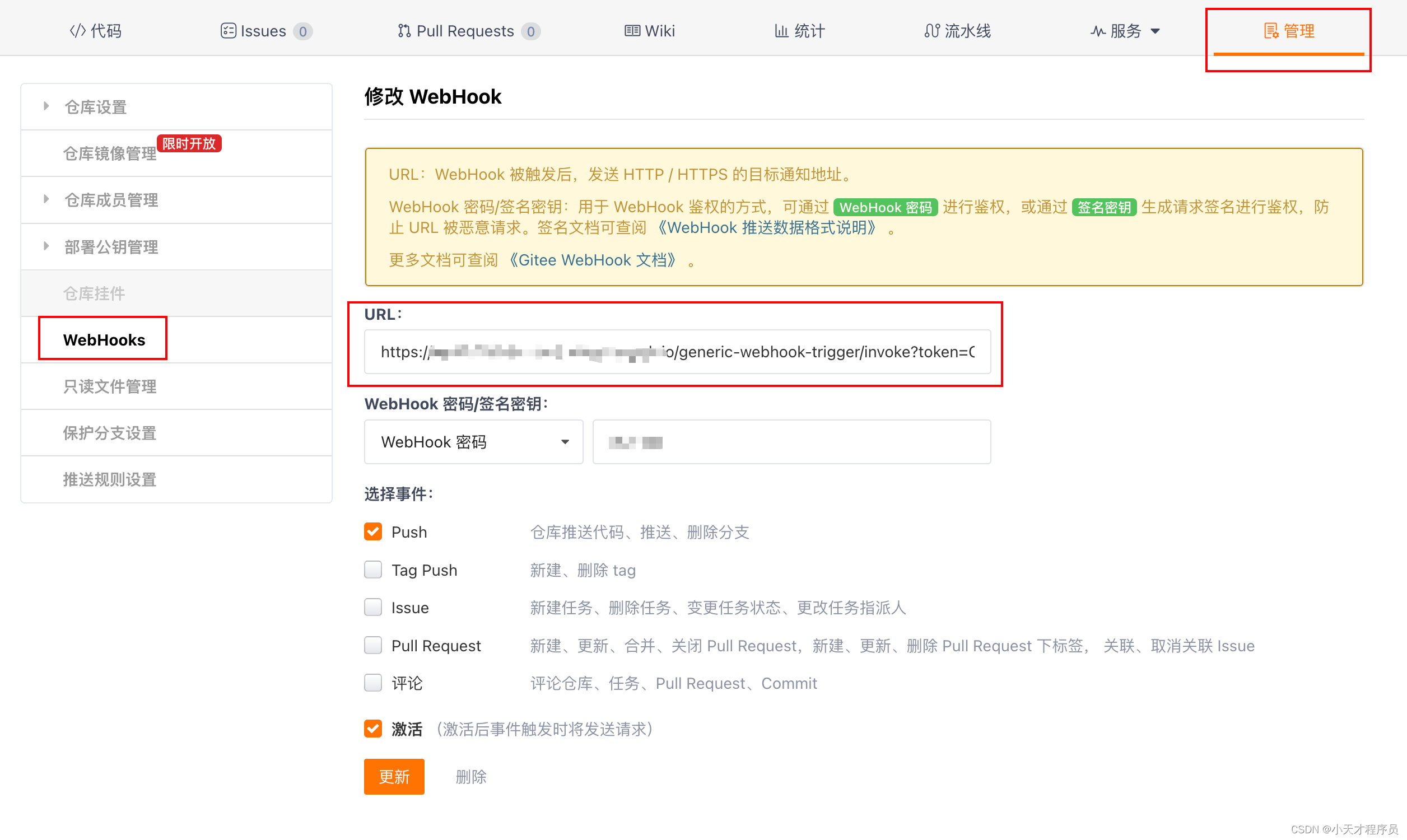Select WebHooks in the sidebar menu
Viewport: 1407px width, 840px height.
tap(104, 339)
